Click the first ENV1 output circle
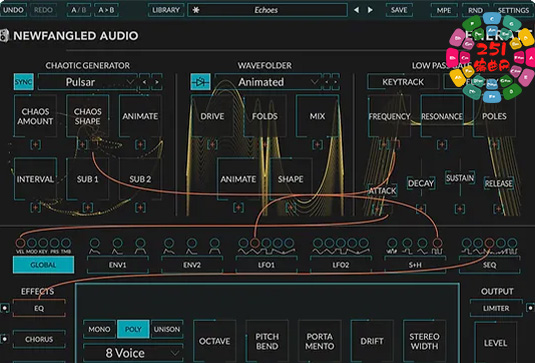Viewport: 535px width, 363px height. click(x=95, y=243)
